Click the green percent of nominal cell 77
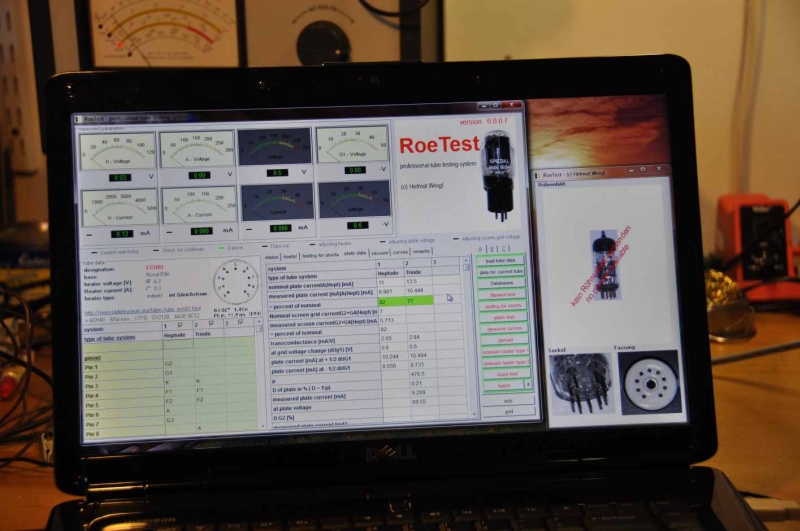800x531 pixels. [419, 301]
